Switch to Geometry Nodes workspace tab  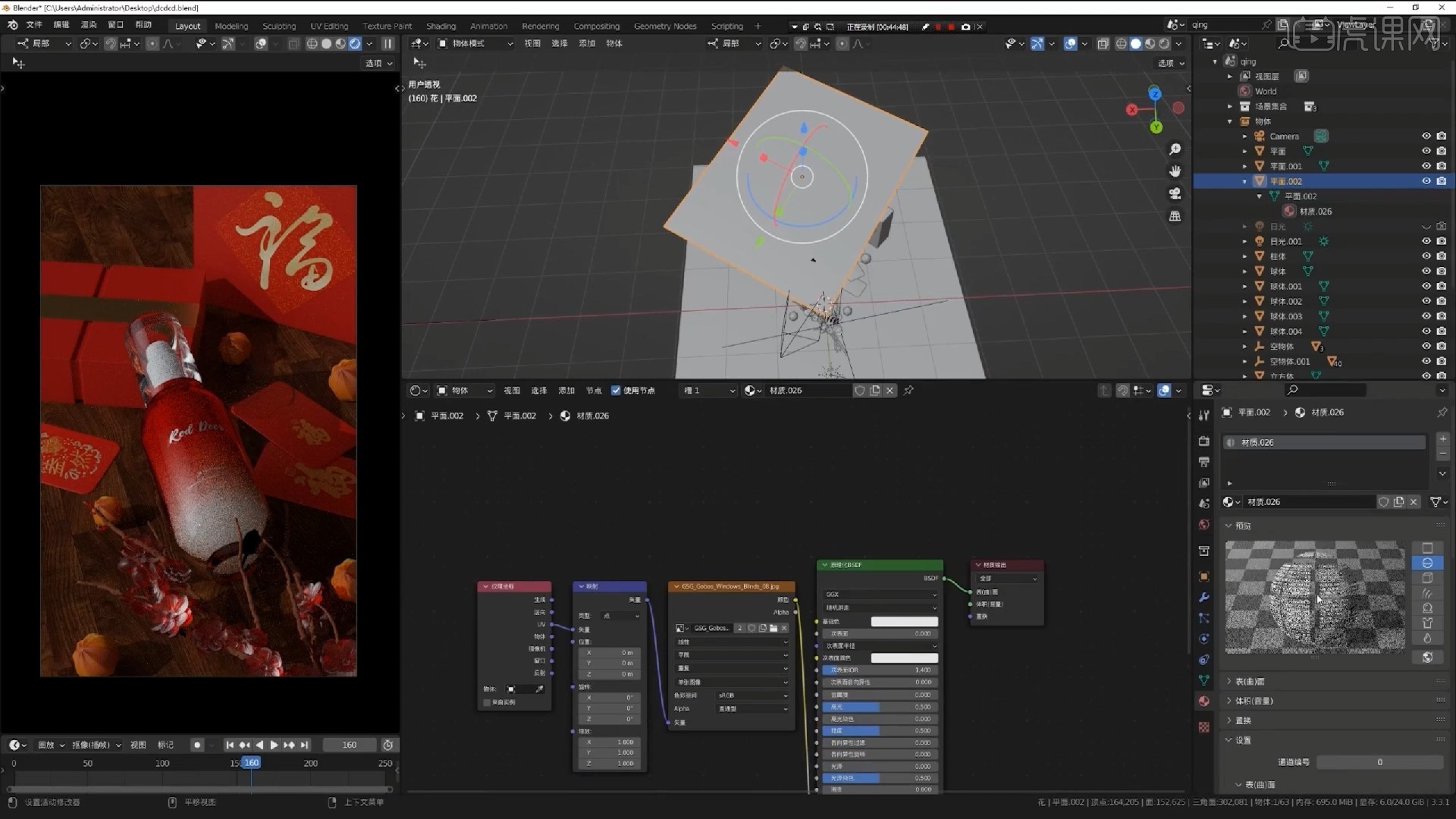click(x=665, y=26)
